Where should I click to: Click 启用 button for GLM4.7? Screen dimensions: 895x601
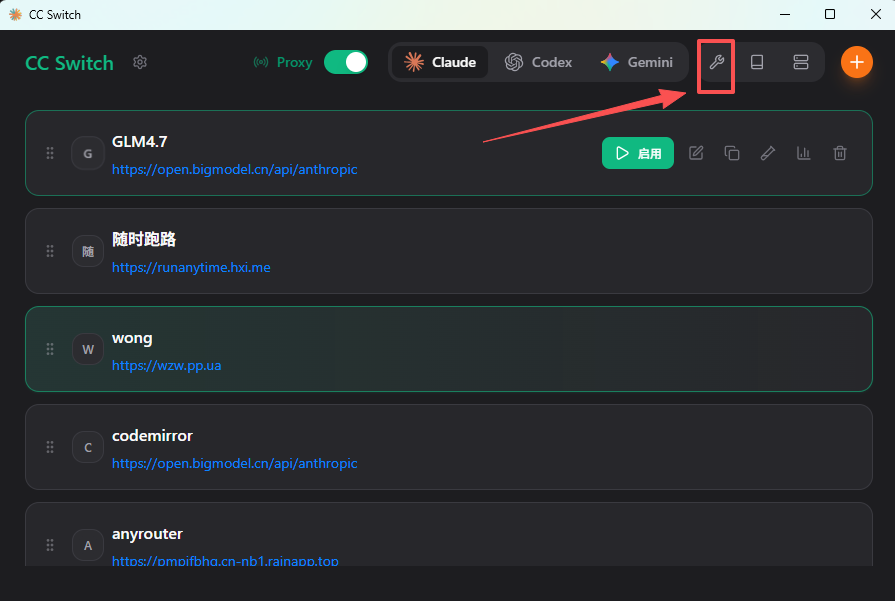pos(638,153)
